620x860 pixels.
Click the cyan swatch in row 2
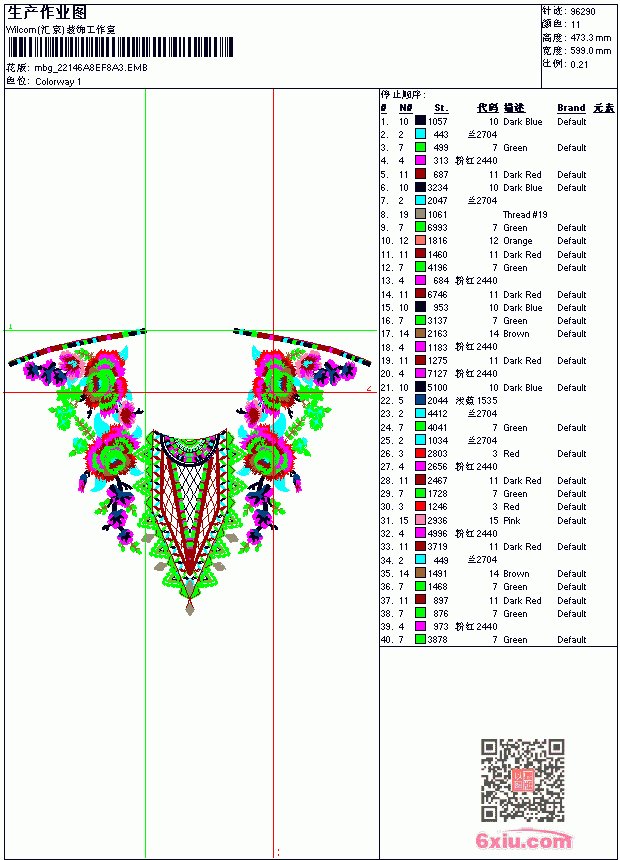pos(420,134)
